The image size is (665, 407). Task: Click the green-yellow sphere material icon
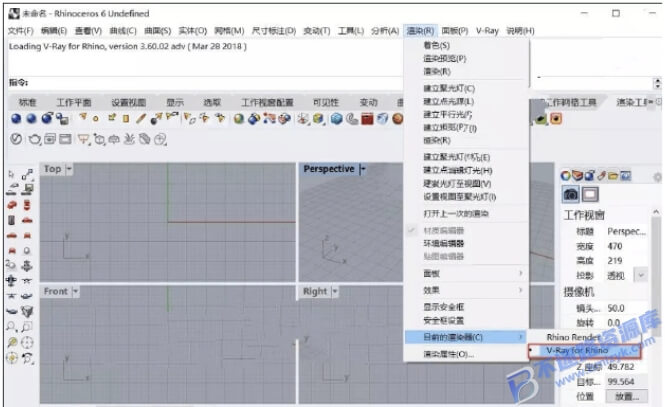pos(239,119)
